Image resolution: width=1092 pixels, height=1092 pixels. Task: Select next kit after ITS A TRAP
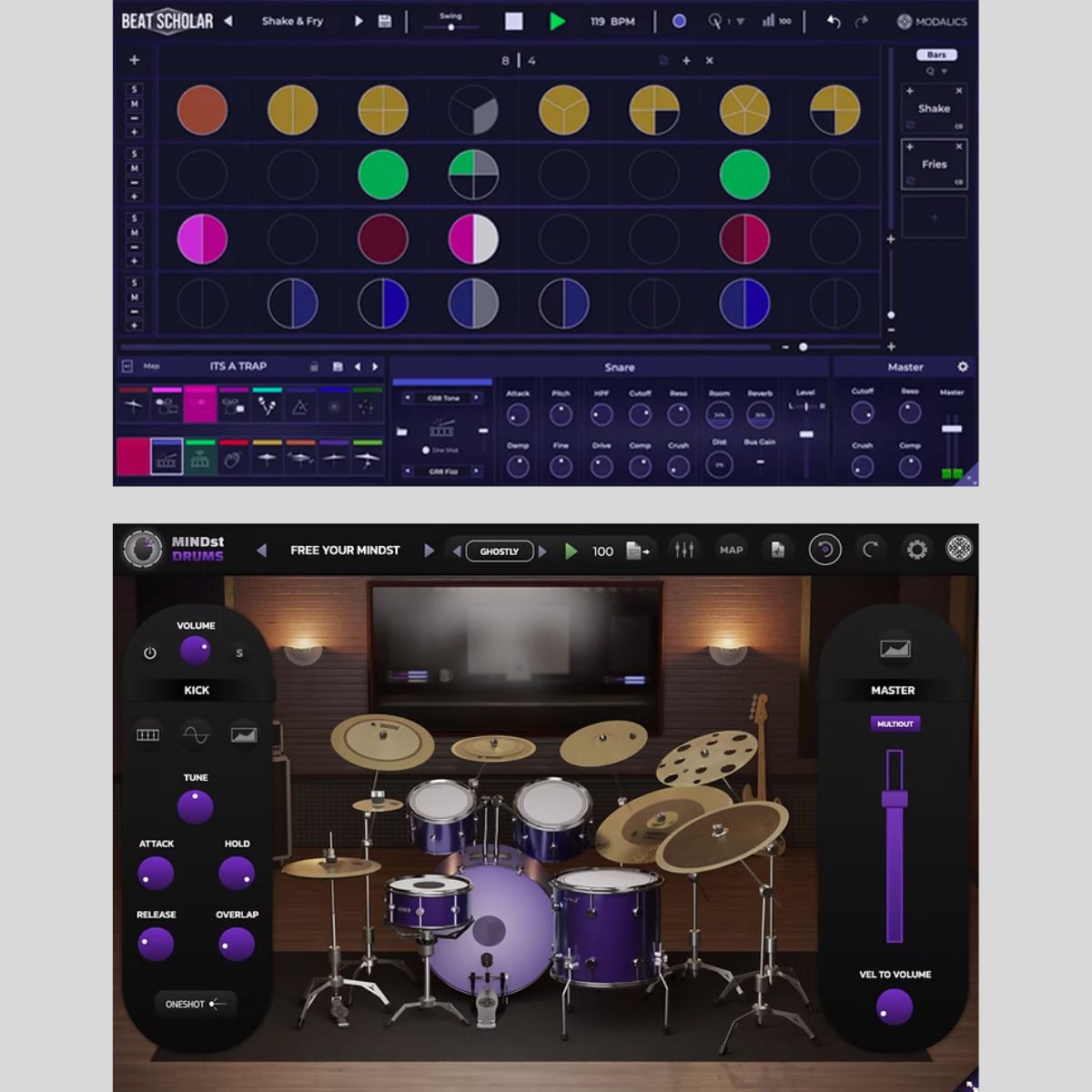[375, 367]
